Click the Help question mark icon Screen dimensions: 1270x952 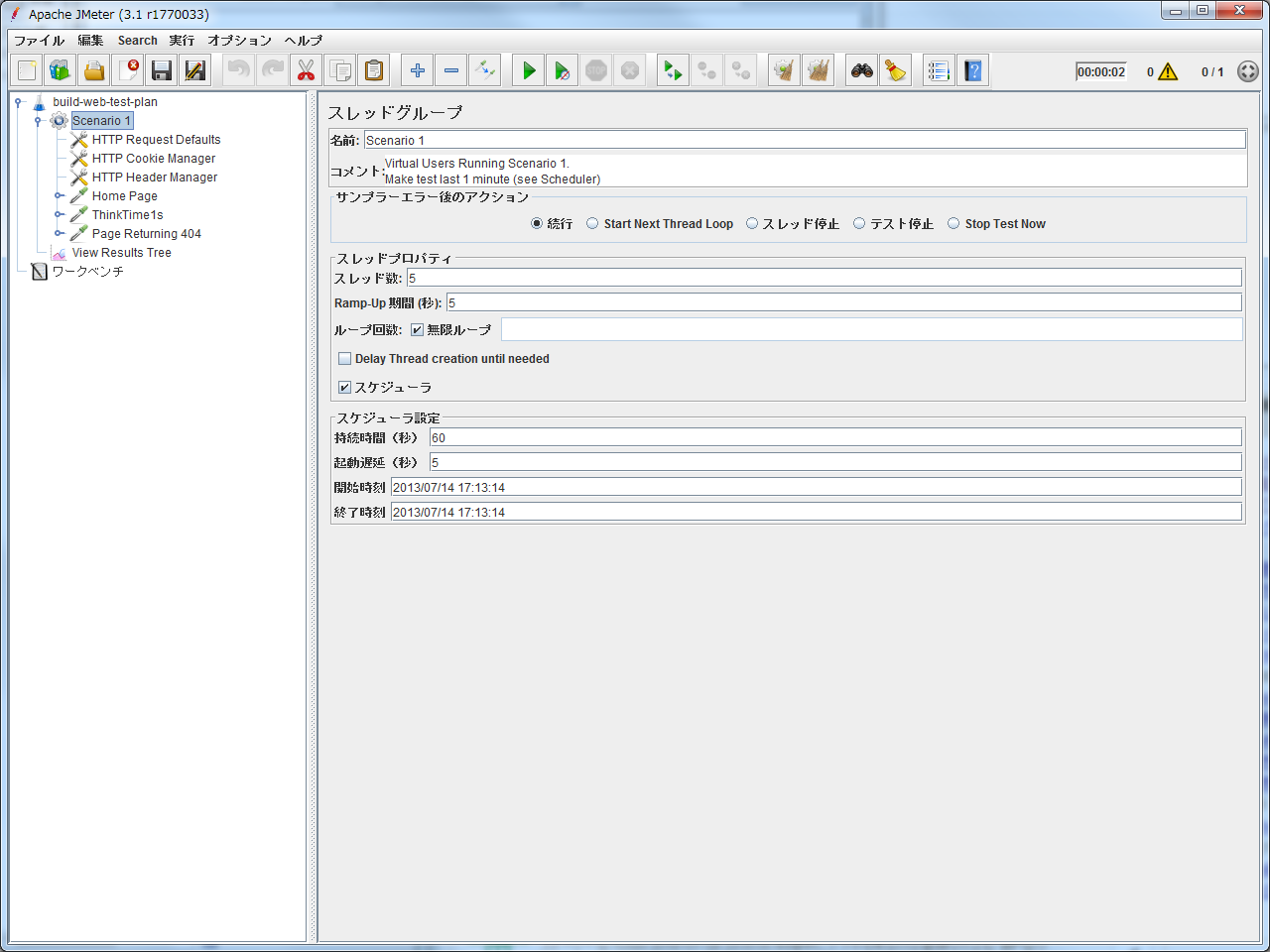(973, 70)
